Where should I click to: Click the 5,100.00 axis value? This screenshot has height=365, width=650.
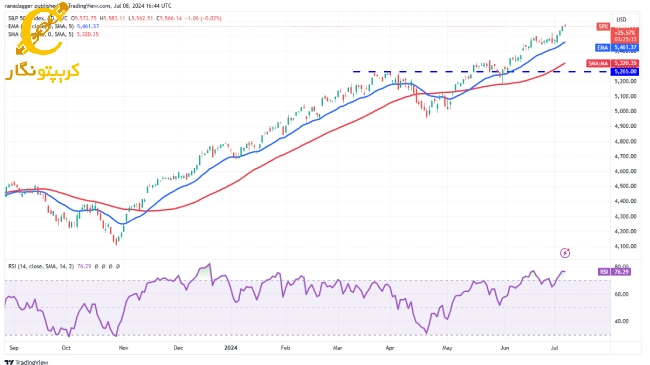[x=626, y=96]
